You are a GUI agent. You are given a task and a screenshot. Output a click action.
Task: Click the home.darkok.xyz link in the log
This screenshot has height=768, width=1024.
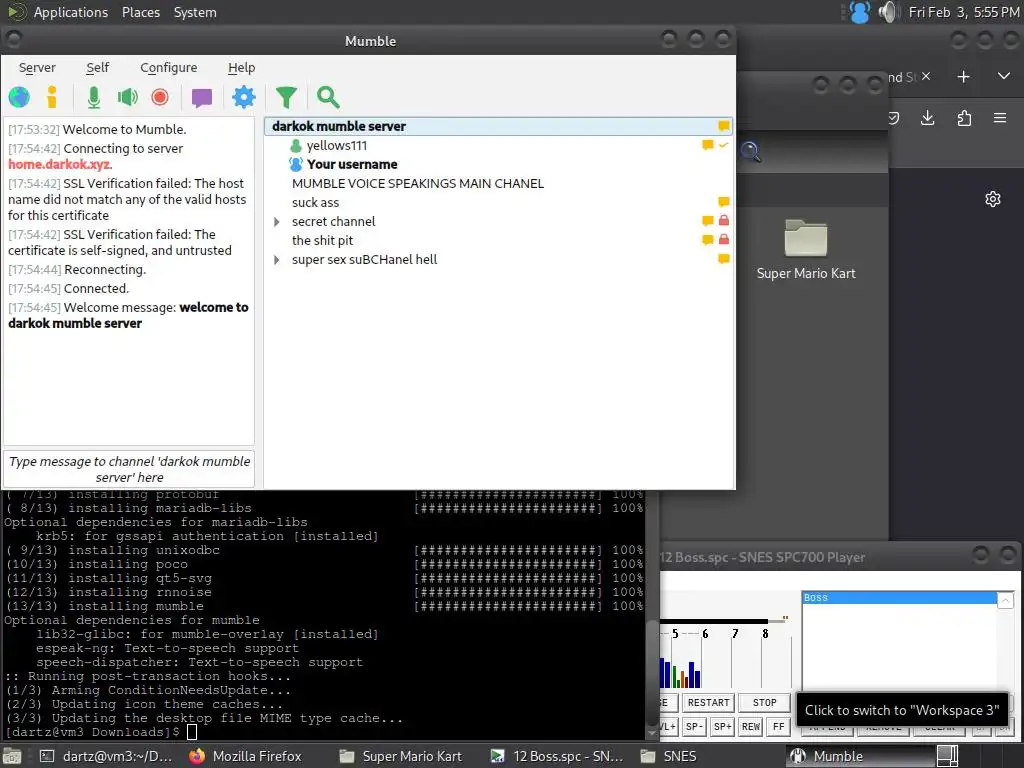pos(59,165)
